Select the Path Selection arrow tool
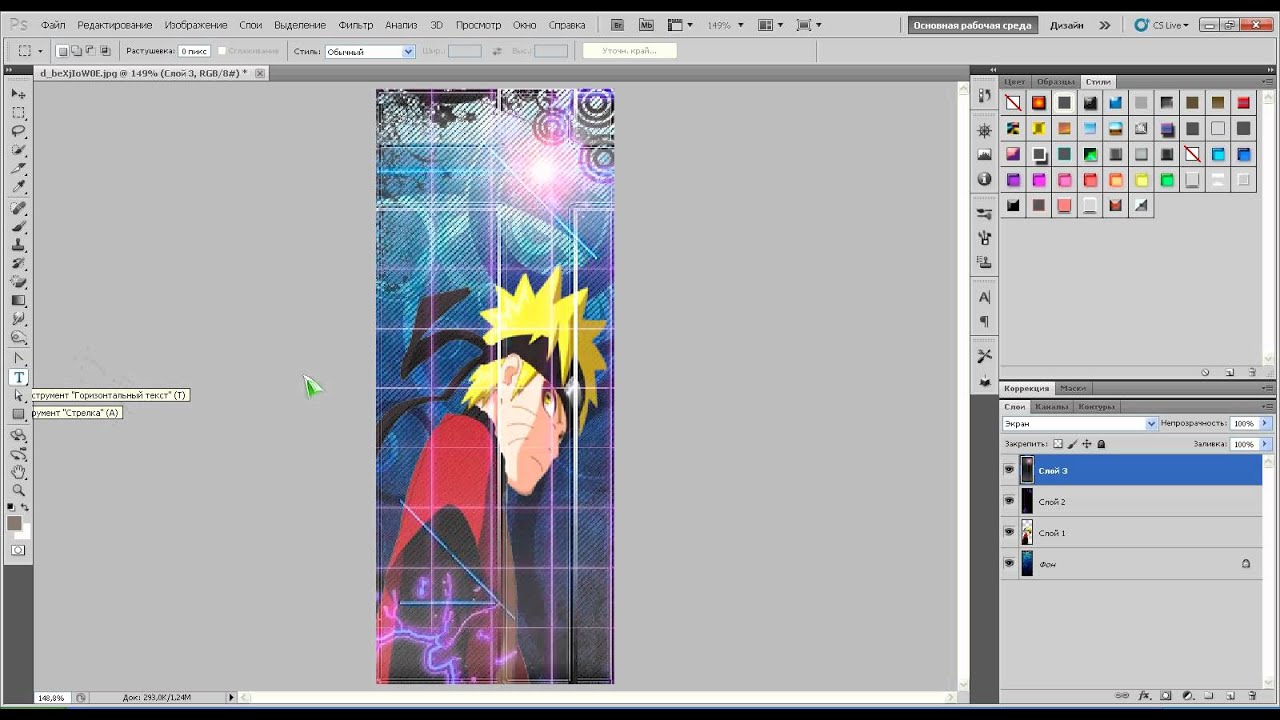The image size is (1280, 720). point(18,396)
